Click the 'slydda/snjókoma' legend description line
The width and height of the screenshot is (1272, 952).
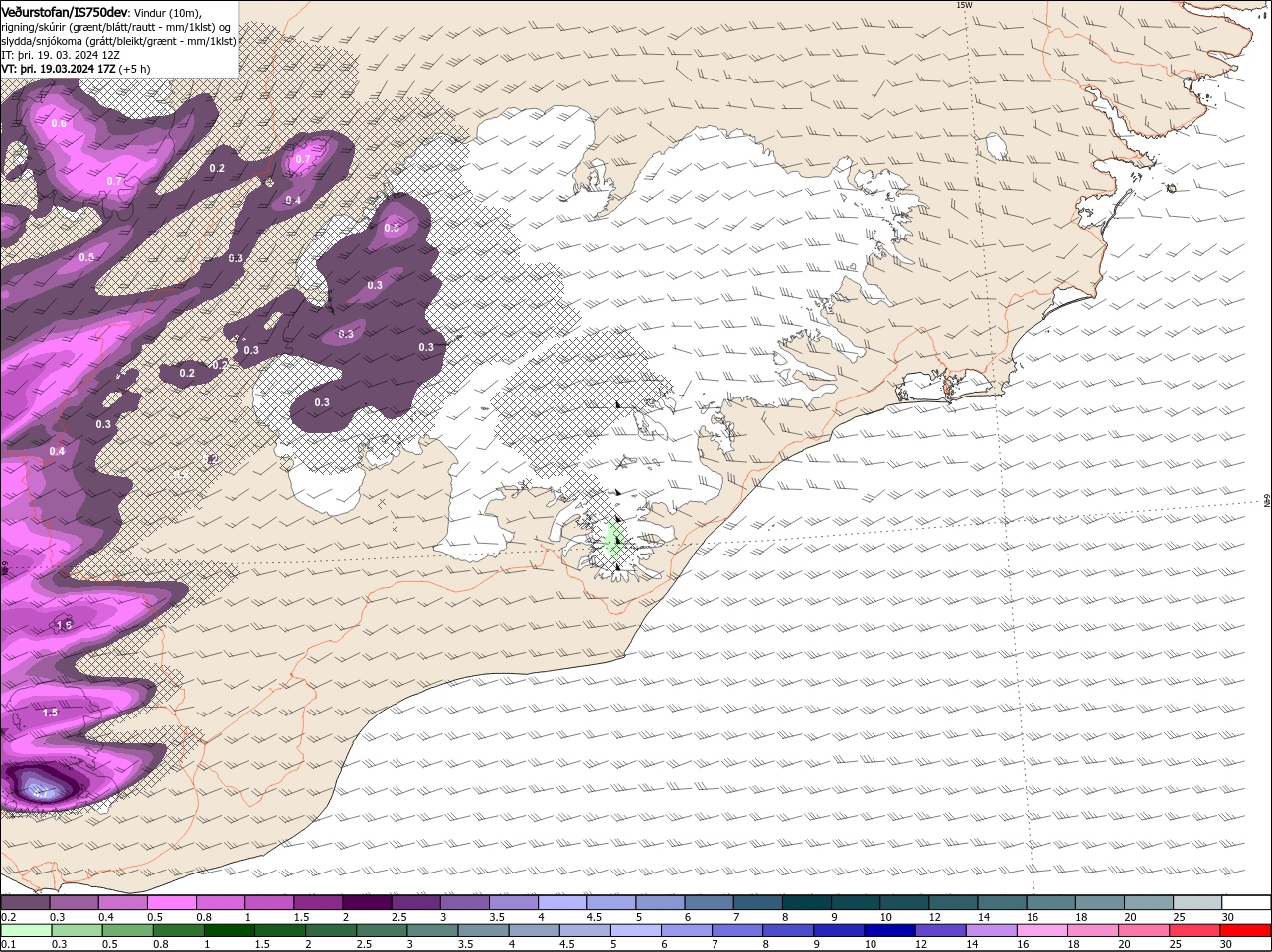pyautogui.click(x=119, y=41)
